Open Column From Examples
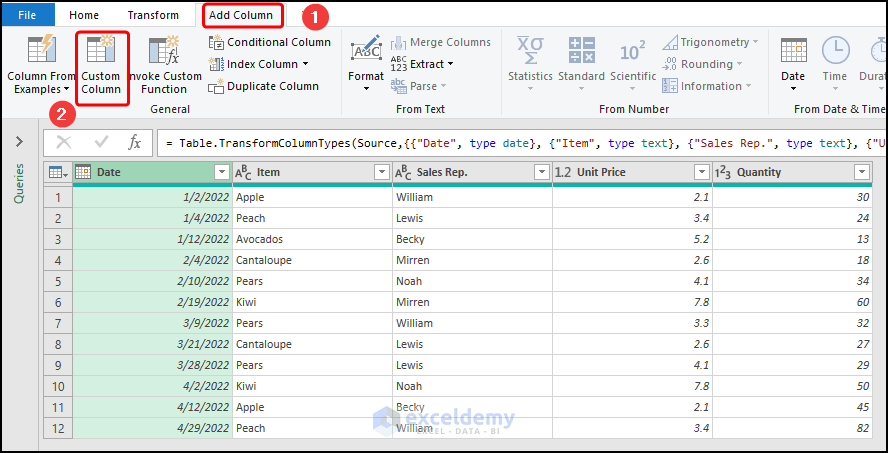 click(x=41, y=63)
